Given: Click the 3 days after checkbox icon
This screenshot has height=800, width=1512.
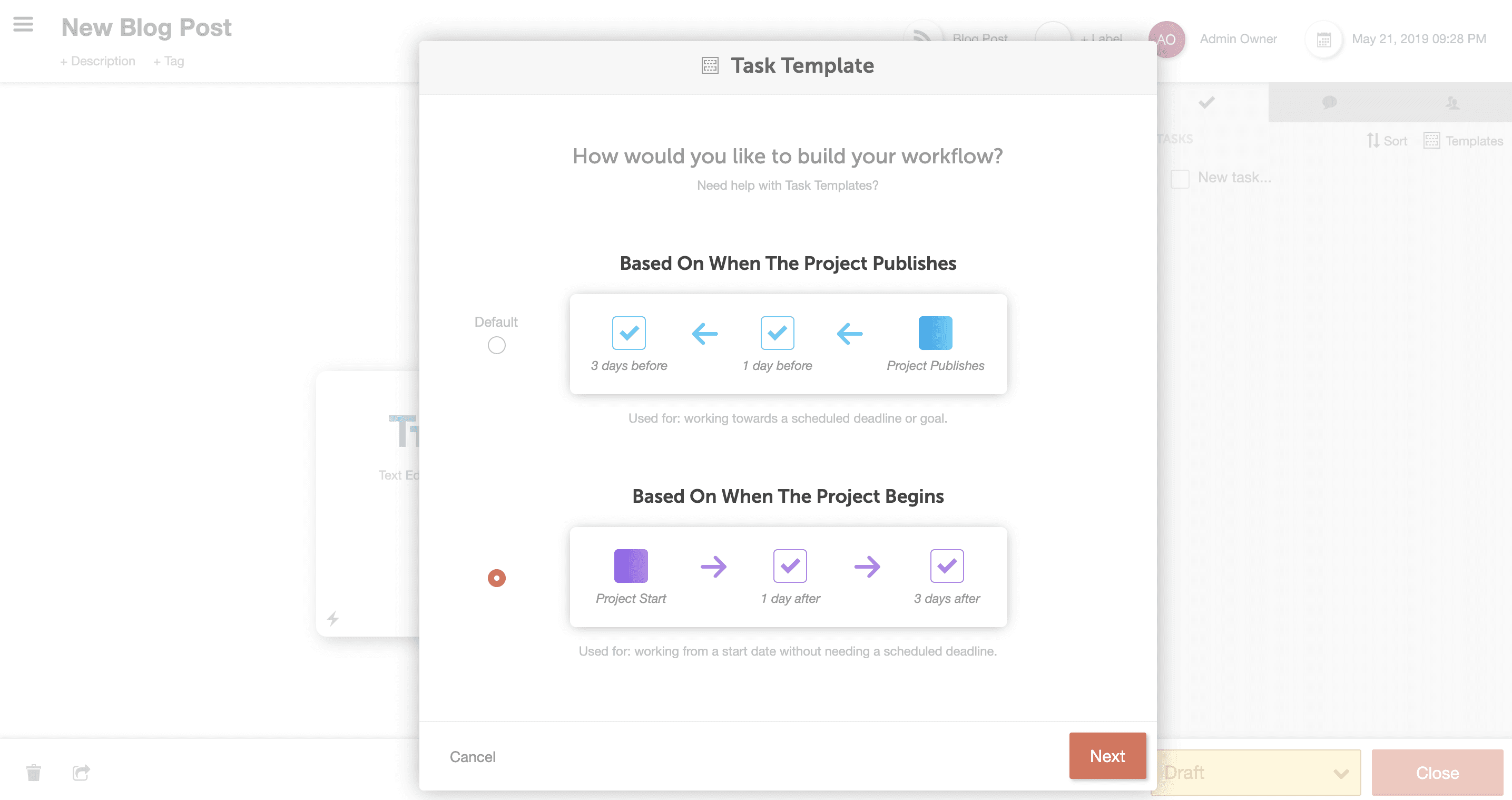Looking at the screenshot, I should coord(947,565).
